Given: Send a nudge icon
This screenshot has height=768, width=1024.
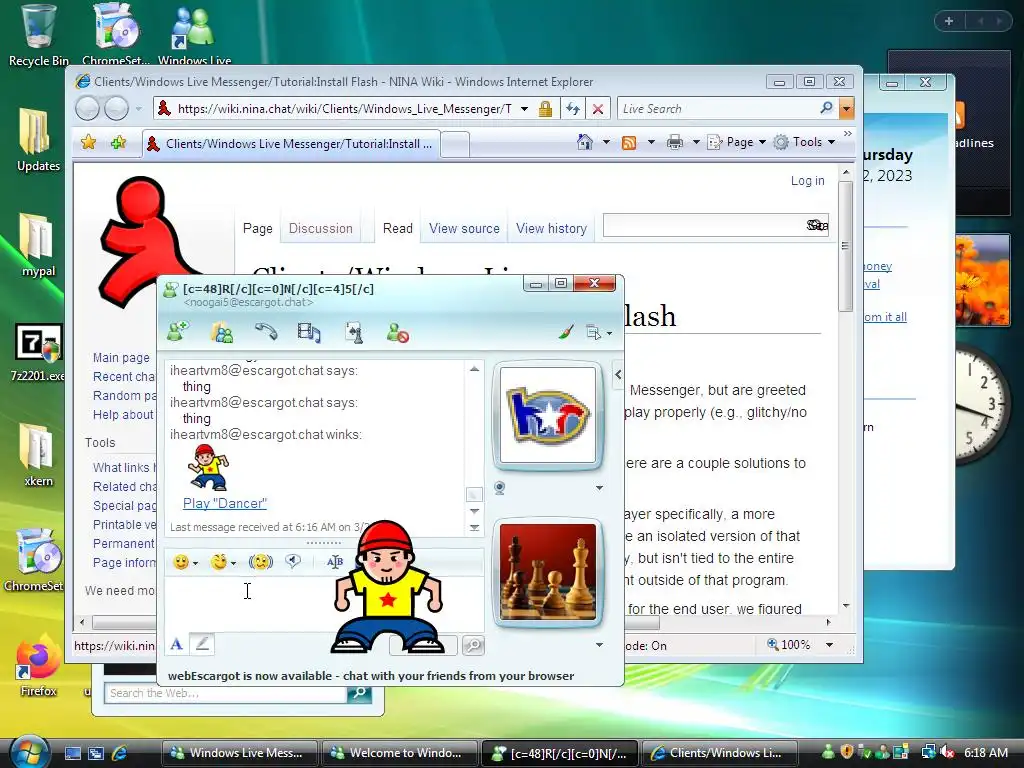Looking at the screenshot, I should tap(261, 562).
